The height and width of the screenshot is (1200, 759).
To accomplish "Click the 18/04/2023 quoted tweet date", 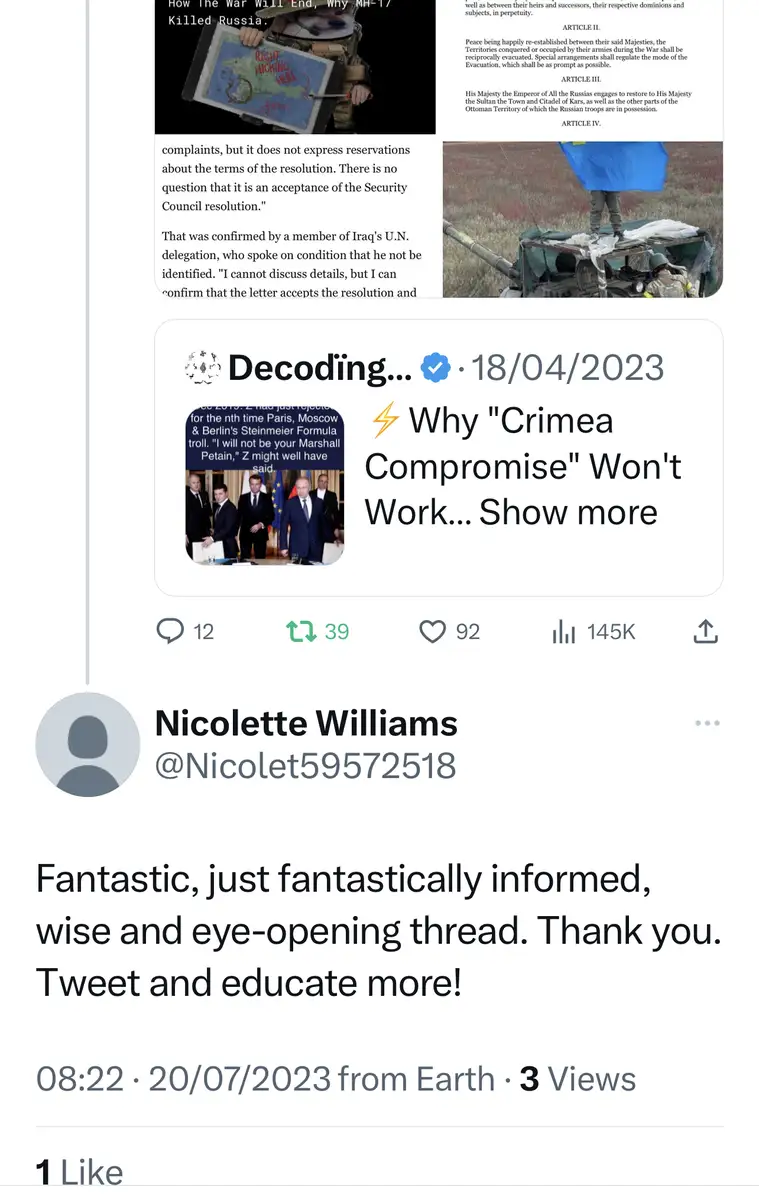I will tap(567, 368).
